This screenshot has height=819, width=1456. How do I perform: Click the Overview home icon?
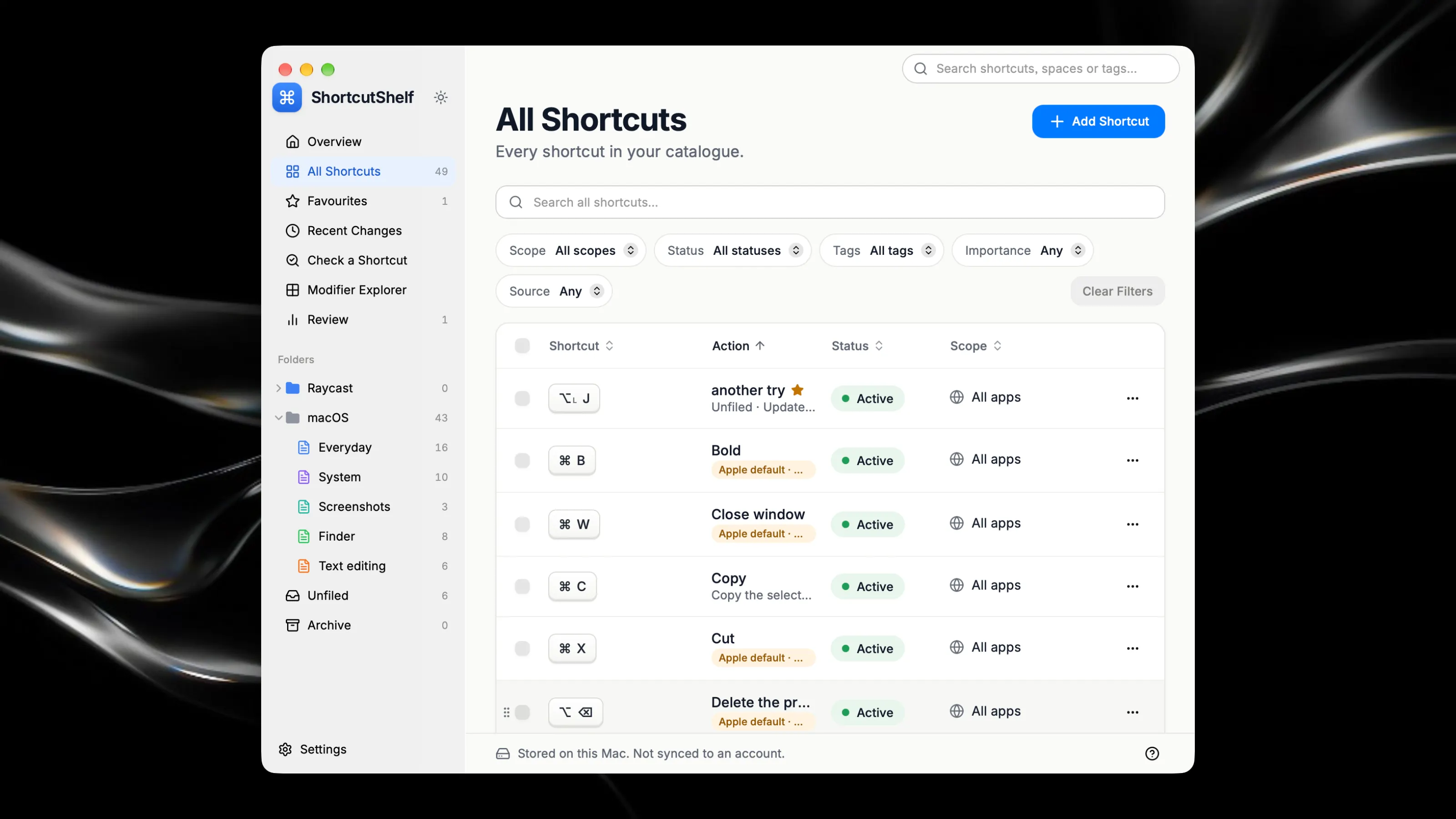click(292, 142)
